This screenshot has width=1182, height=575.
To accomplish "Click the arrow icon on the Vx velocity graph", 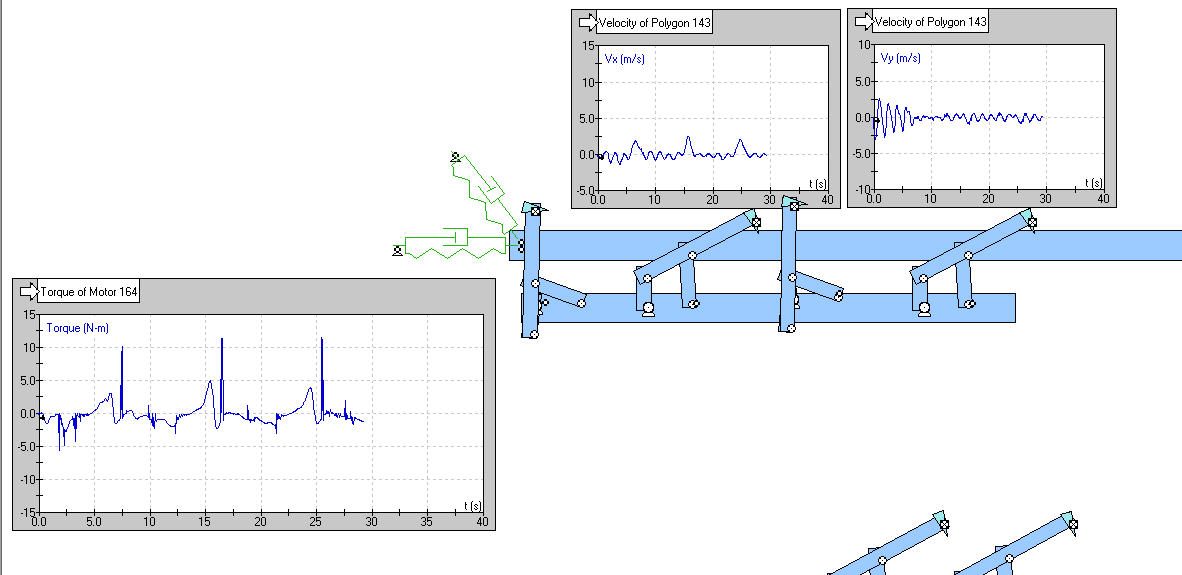I will 585,22.
